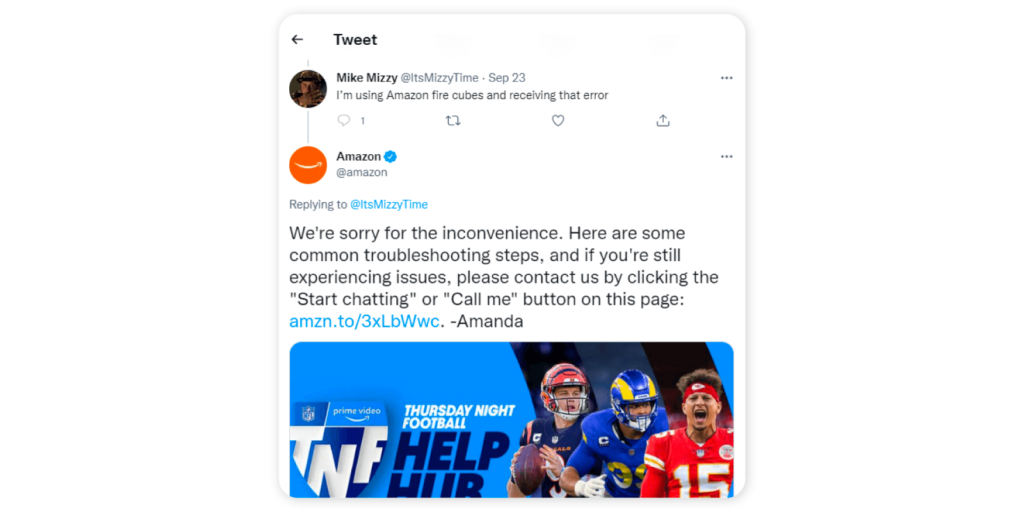Open the Sep 23 timestamp
Viewport: 1024px width, 512px height.
507,78
